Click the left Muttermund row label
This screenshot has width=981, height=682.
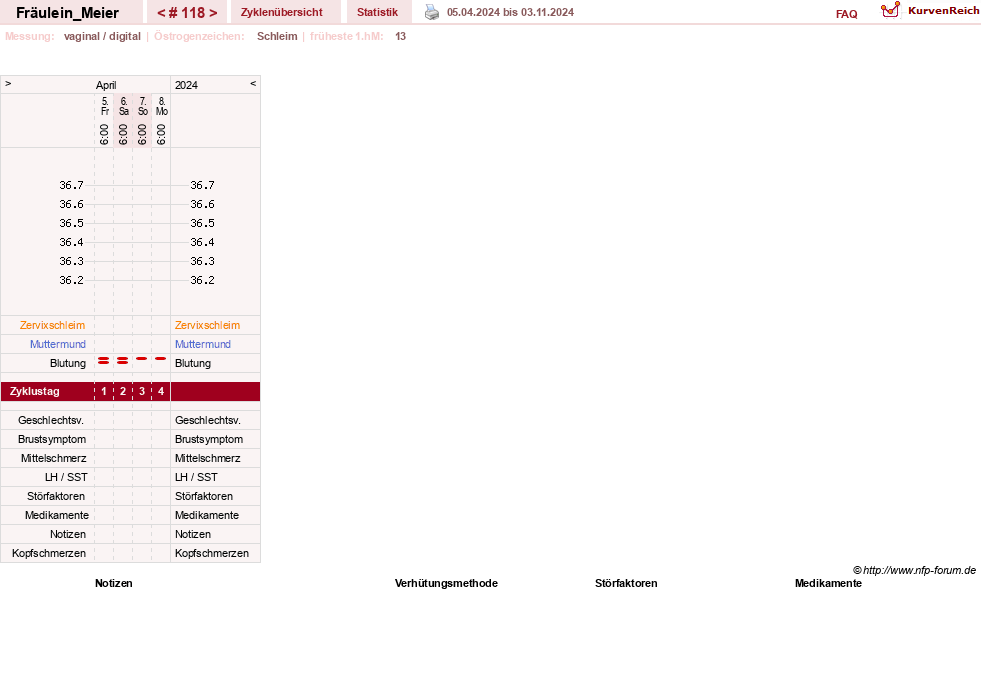[x=58, y=344]
